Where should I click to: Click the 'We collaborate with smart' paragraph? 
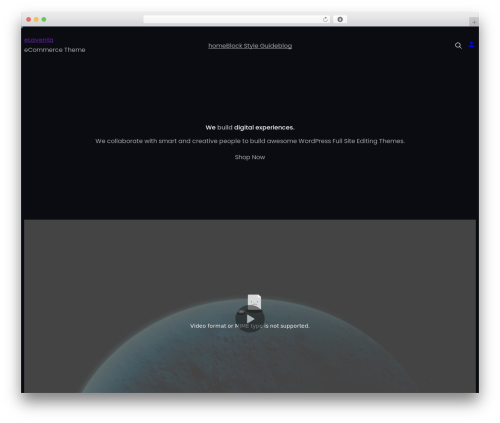coord(250,141)
